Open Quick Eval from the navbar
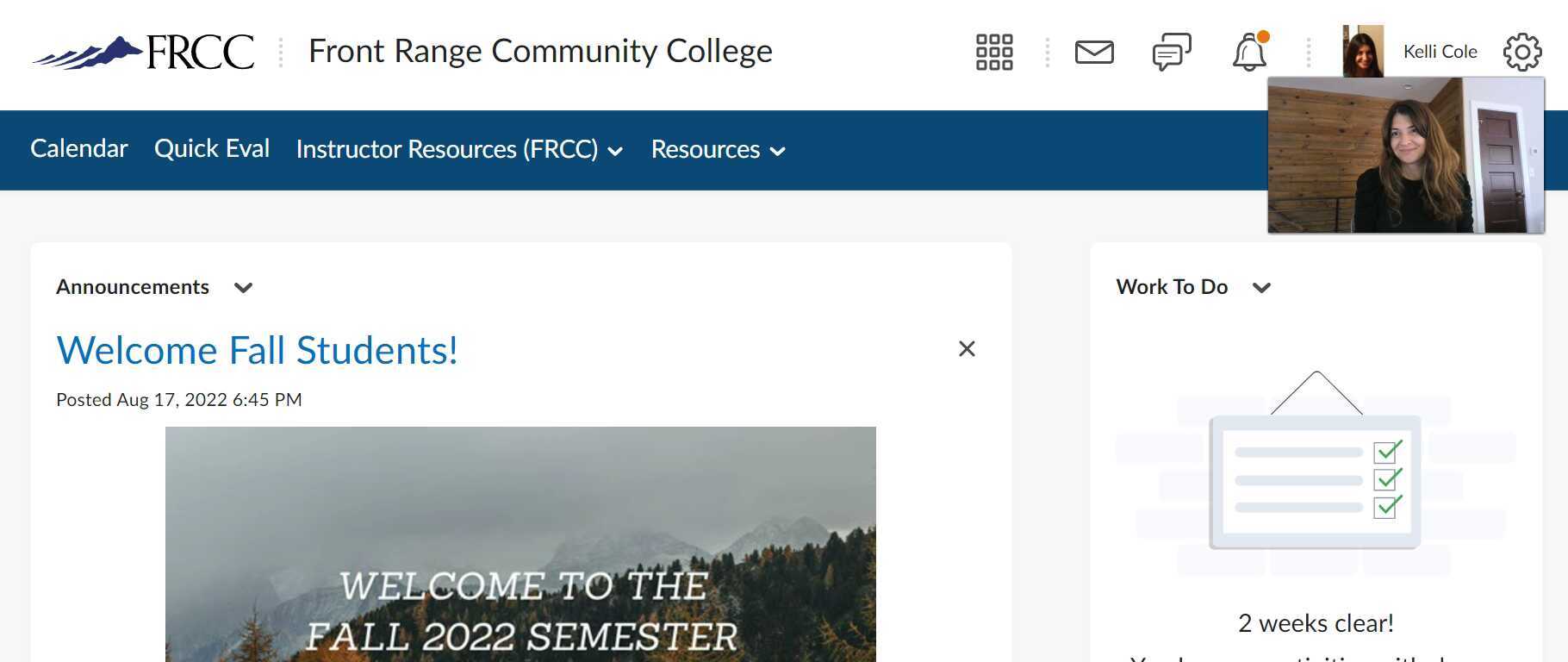1568x662 pixels. click(x=212, y=148)
